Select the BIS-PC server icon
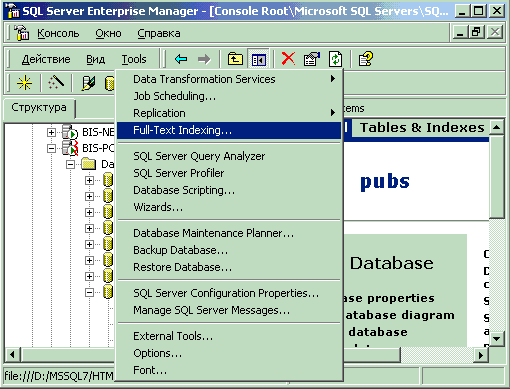The width and height of the screenshot is (510, 389). coord(70,148)
